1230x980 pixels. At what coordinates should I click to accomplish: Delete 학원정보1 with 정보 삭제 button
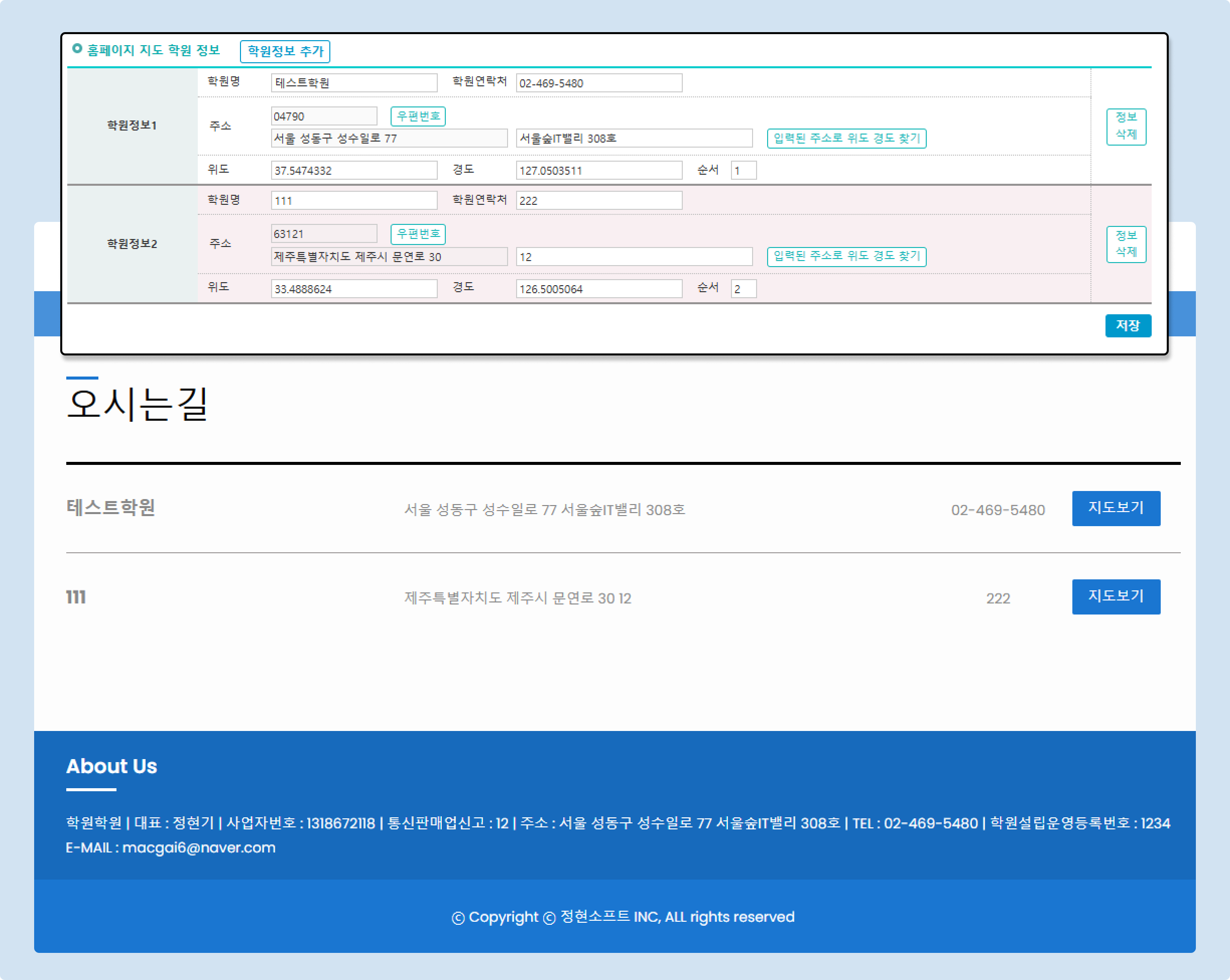pos(1126,126)
